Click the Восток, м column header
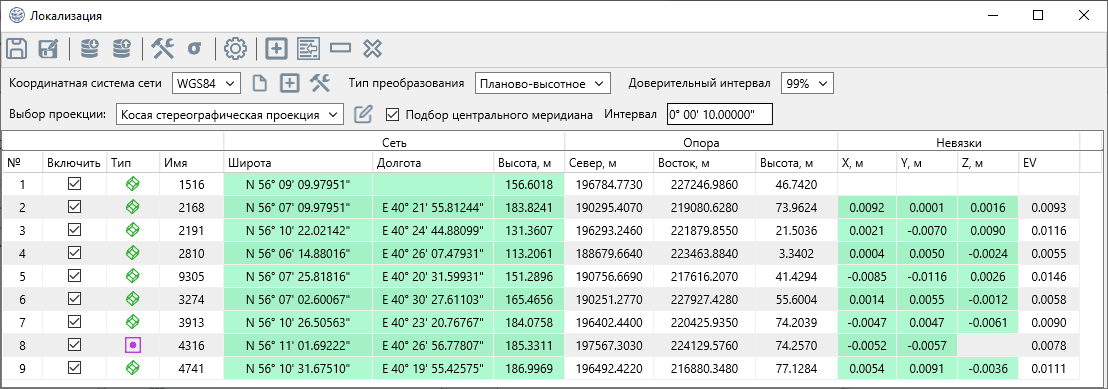The width and height of the screenshot is (1108, 389). coord(704,163)
